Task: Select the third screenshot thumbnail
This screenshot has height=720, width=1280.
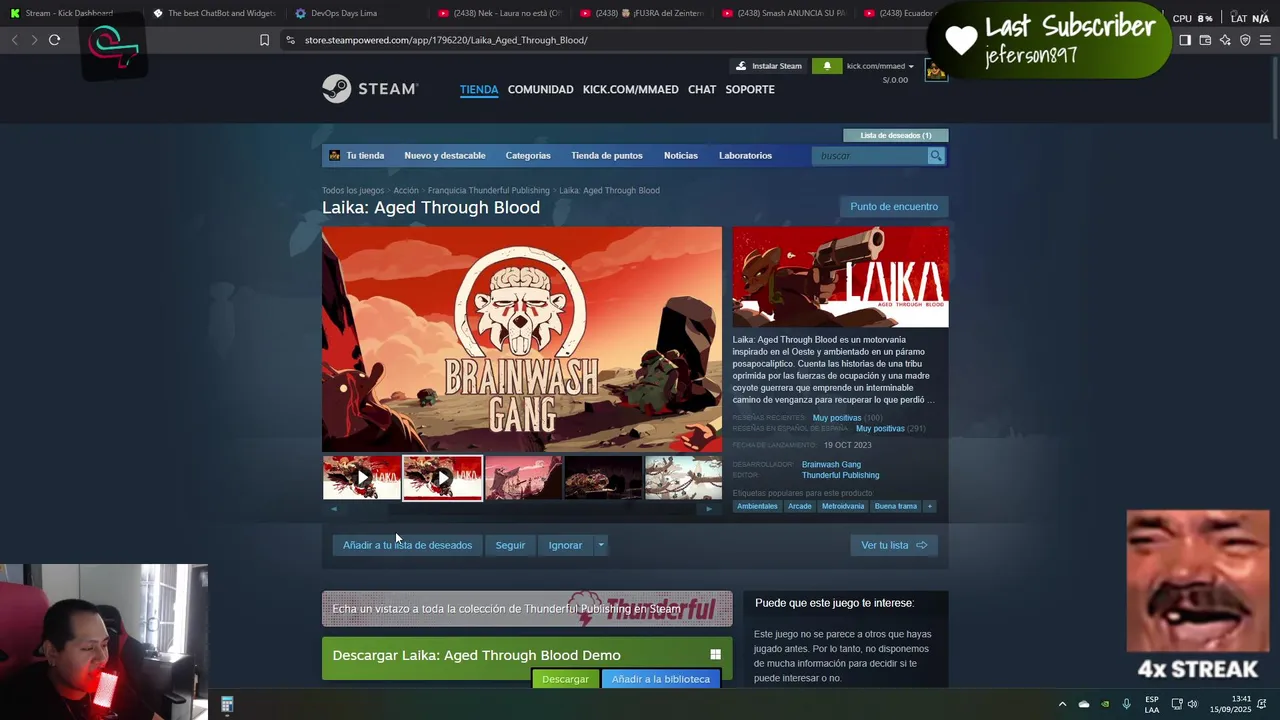Action: tap(523, 478)
